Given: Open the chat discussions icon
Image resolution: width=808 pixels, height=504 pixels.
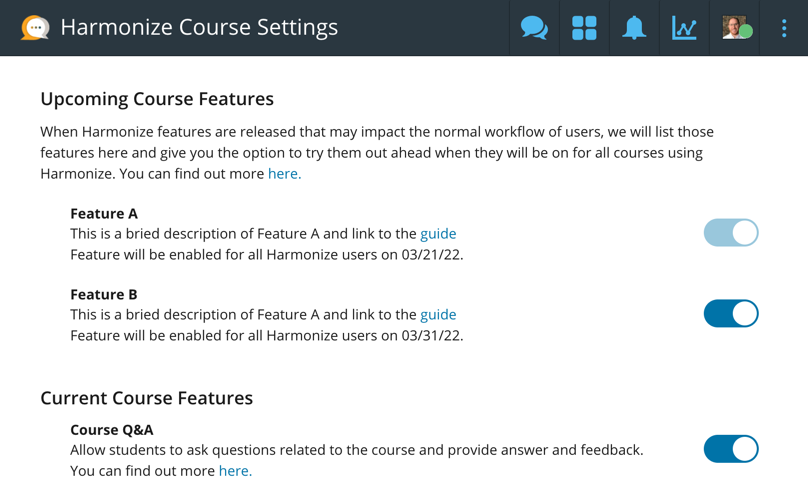Looking at the screenshot, I should (x=534, y=27).
